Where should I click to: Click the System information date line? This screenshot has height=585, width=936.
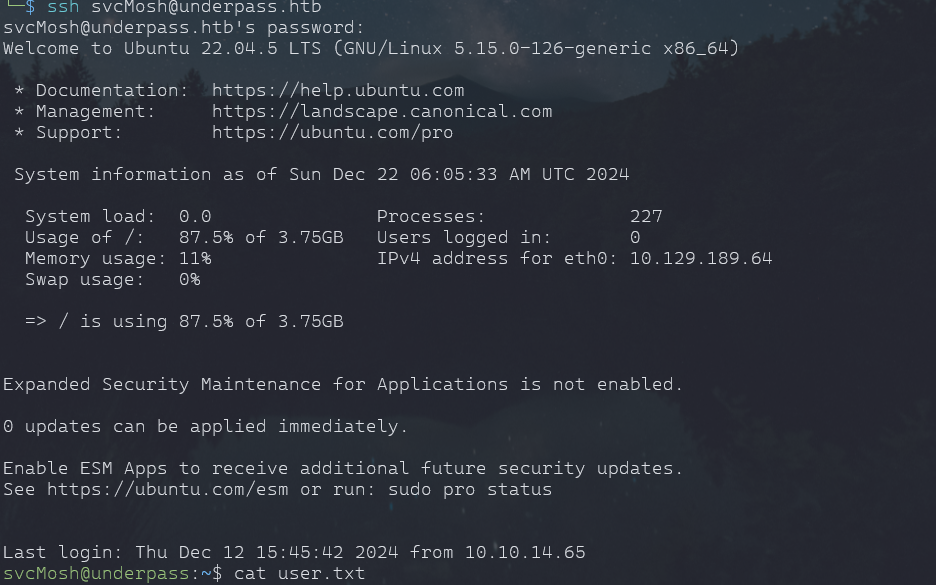(321, 174)
